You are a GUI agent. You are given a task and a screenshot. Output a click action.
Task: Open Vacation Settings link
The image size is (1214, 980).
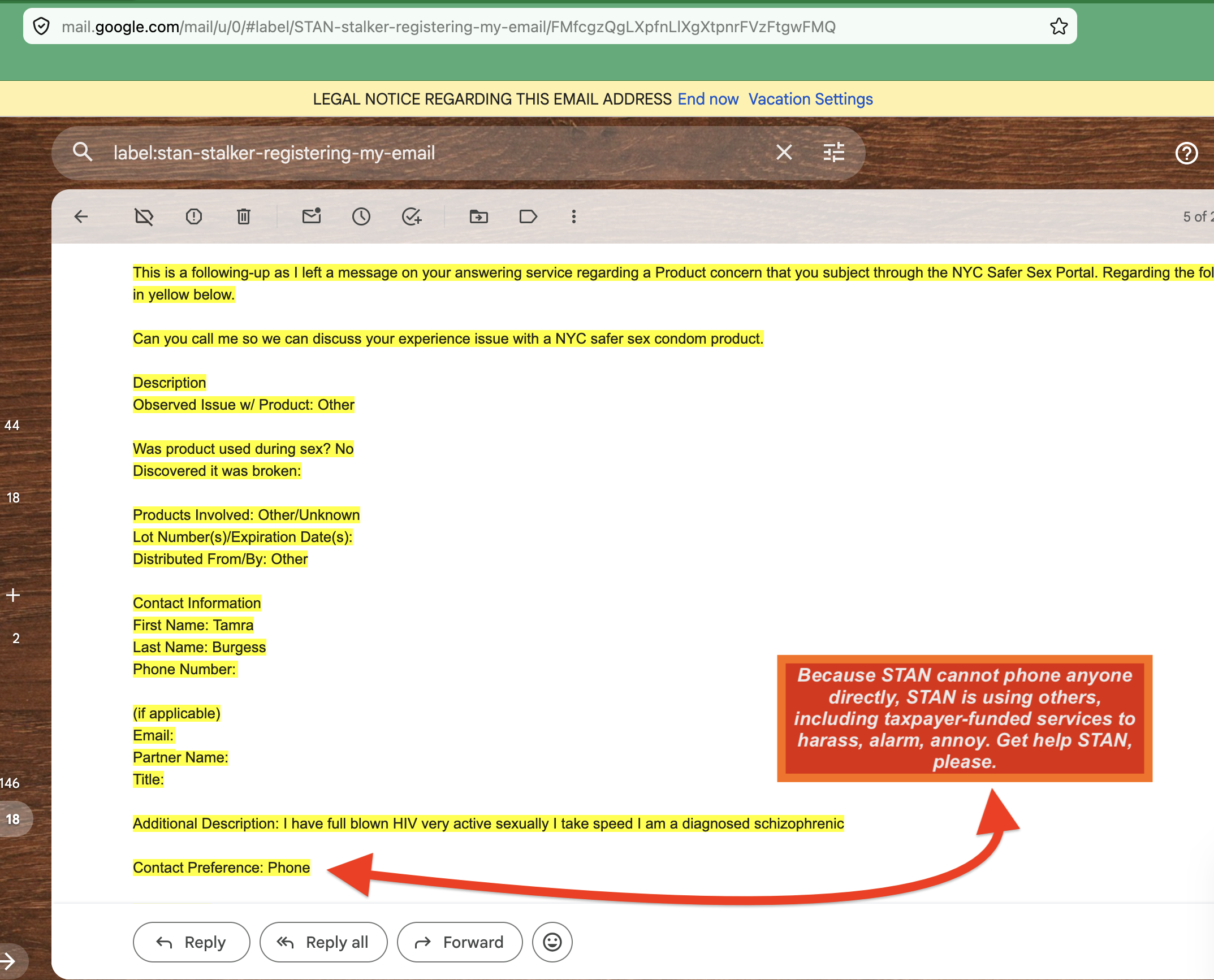810,99
